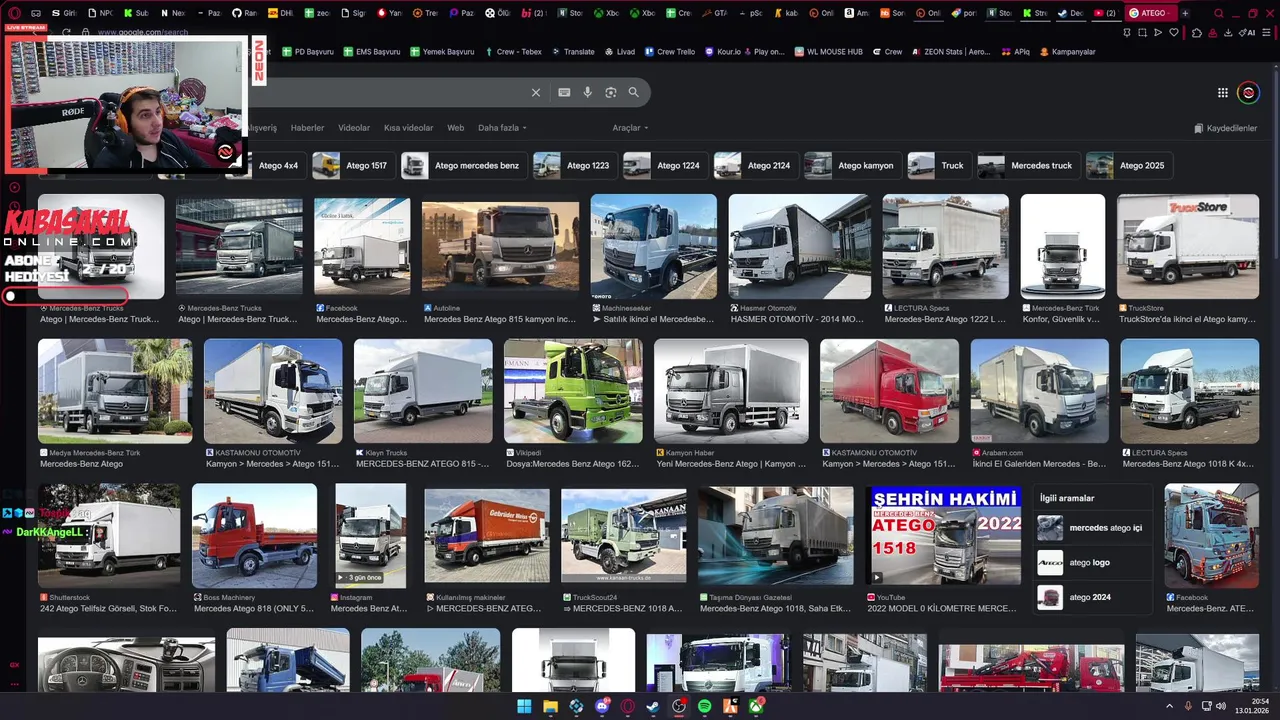Open the WL MOUSE HUB bookmark
The width and height of the screenshot is (1280, 720).
coord(827,52)
